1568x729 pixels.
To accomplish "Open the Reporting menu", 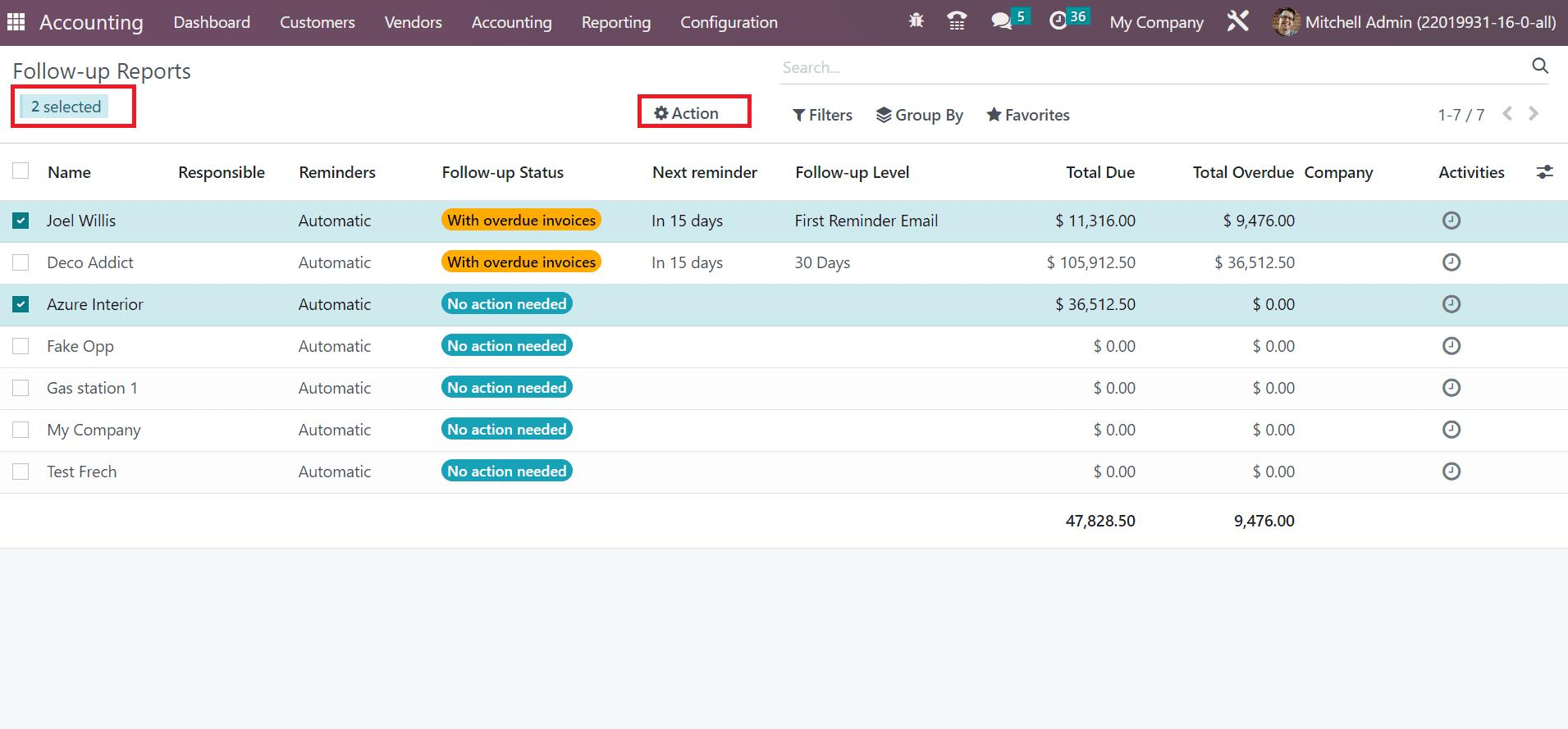I will [616, 22].
